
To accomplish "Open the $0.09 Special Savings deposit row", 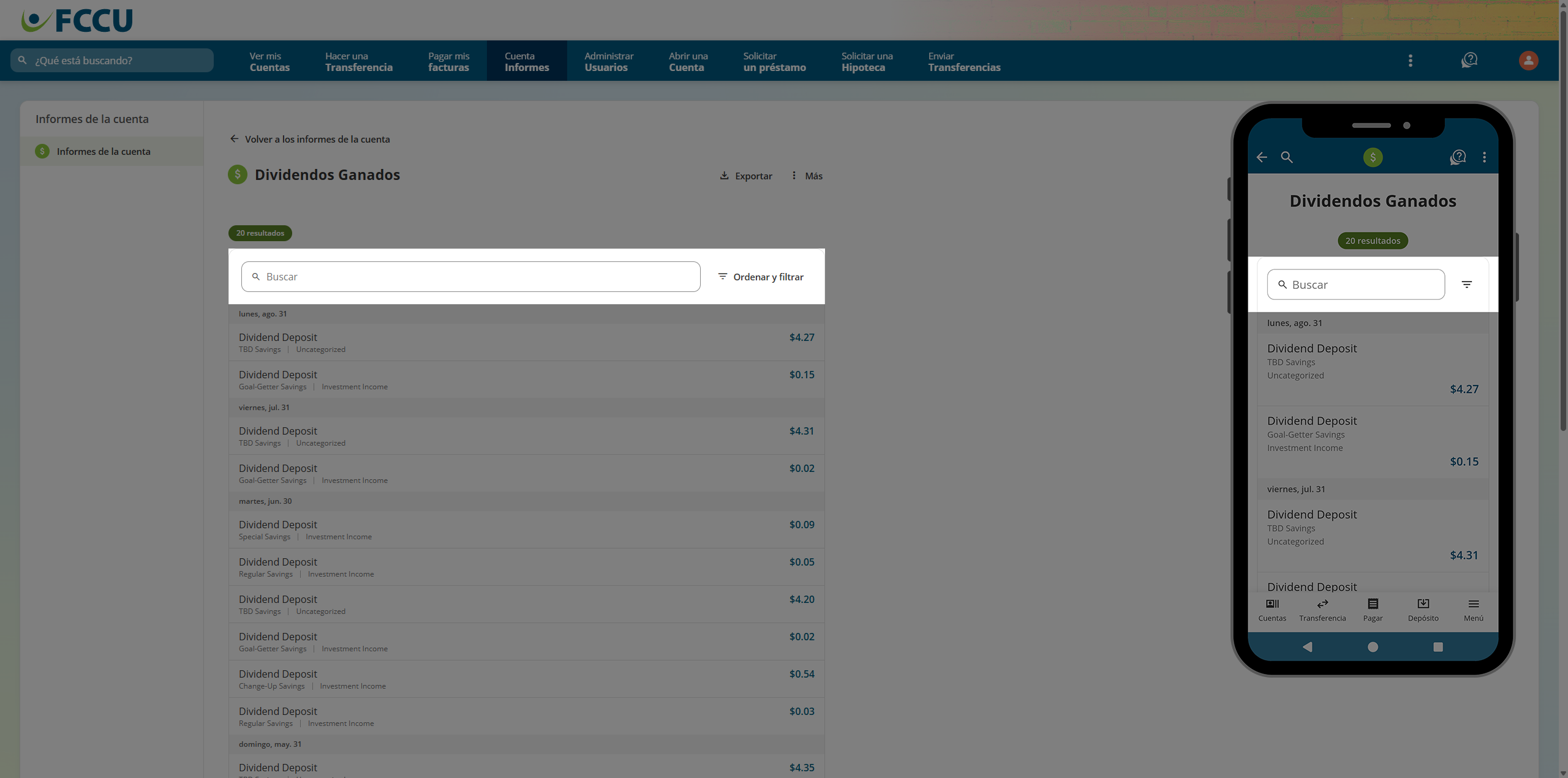I will 526,529.
